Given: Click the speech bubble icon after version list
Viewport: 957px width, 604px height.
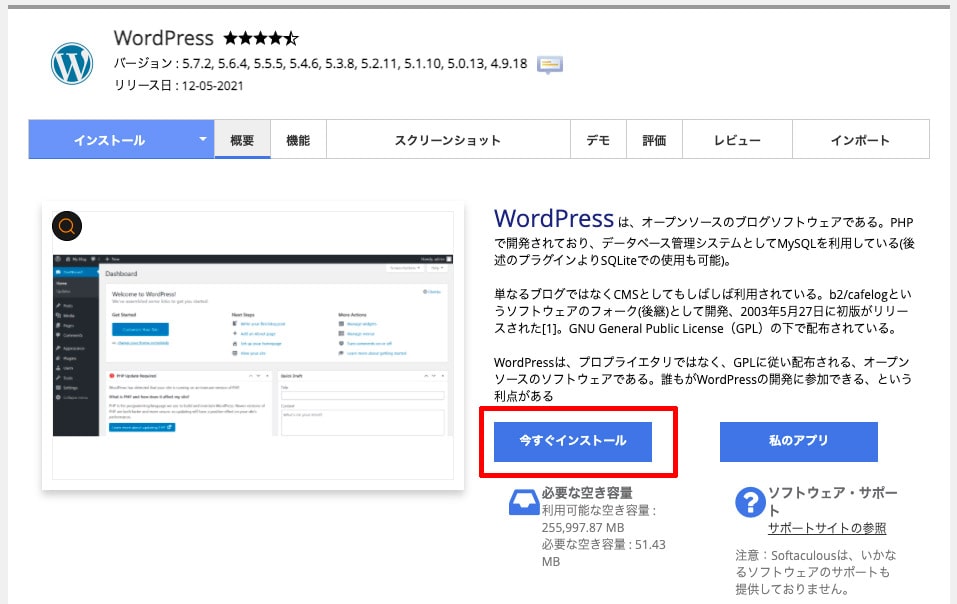Looking at the screenshot, I should pos(550,64).
